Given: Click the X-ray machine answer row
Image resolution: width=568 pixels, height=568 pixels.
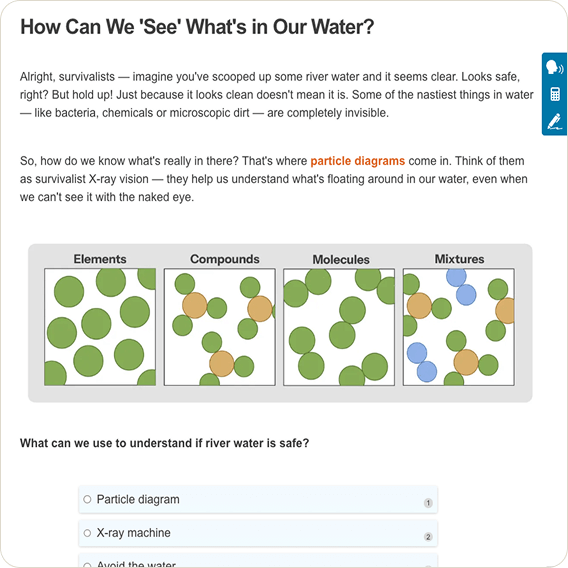Looking at the screenshot, I should (258, 533).
